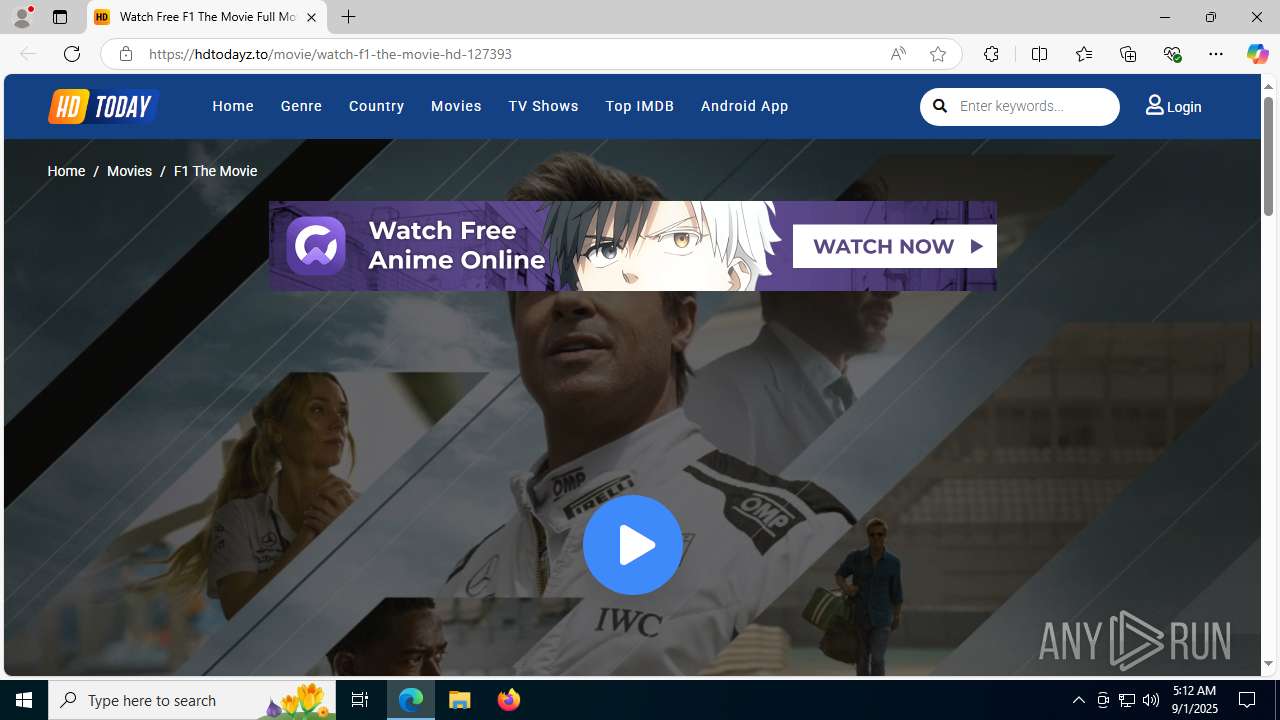
Task: Open Microsoft Edge from the taskbar
Action: click(411, 700)
